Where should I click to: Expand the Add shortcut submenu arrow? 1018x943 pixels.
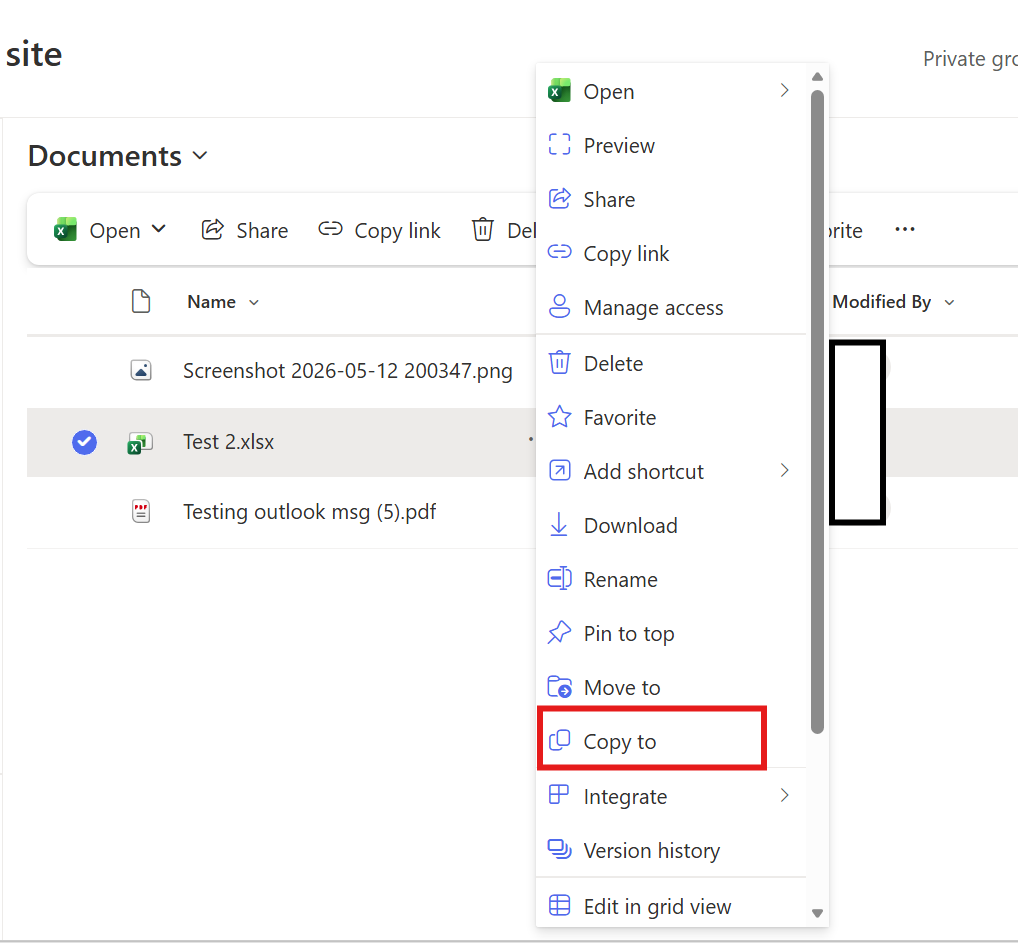784,470
